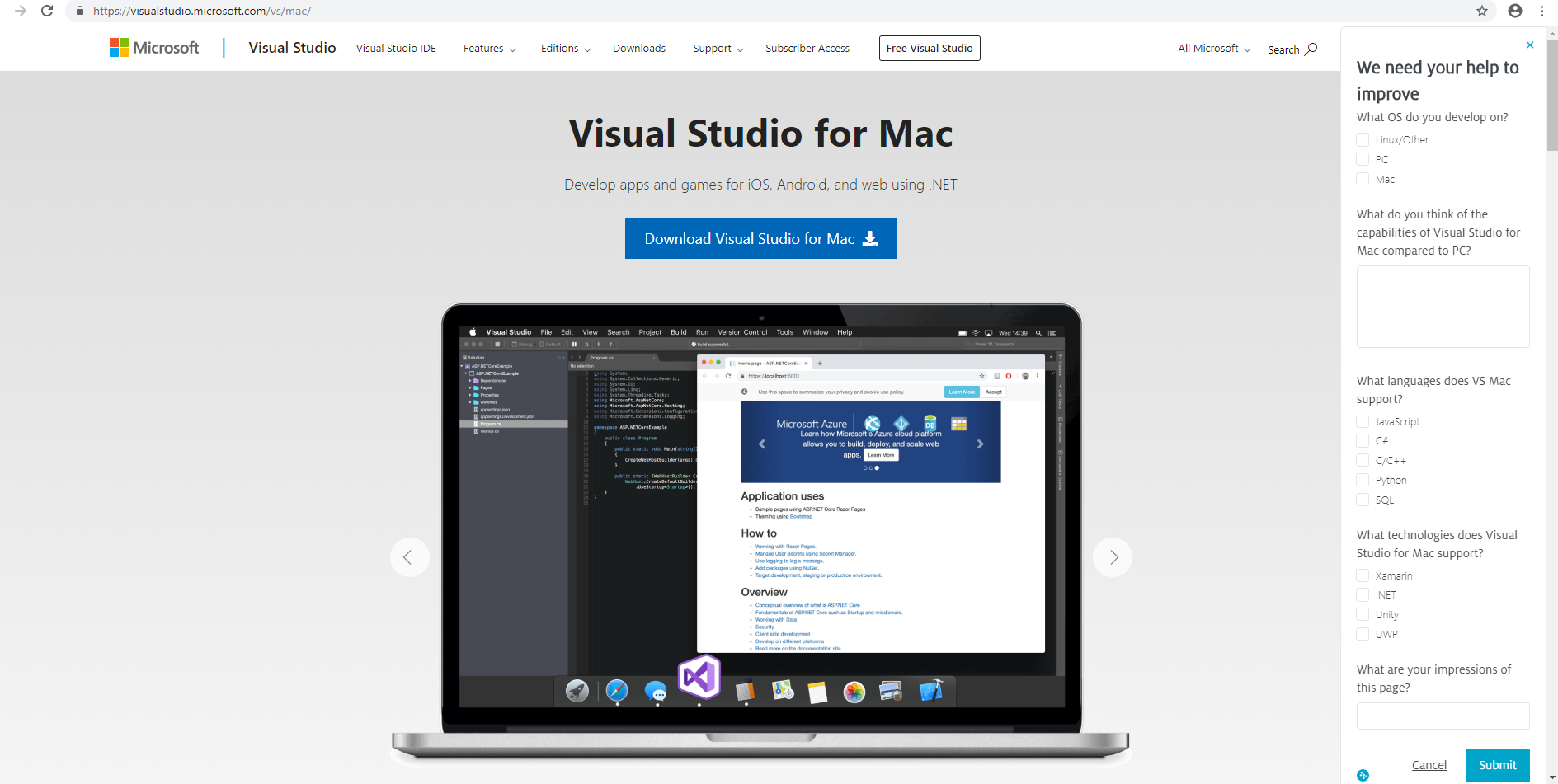Open the browser profile account icon
The image size is (1558, 784).
click(x=1515, y=11)
